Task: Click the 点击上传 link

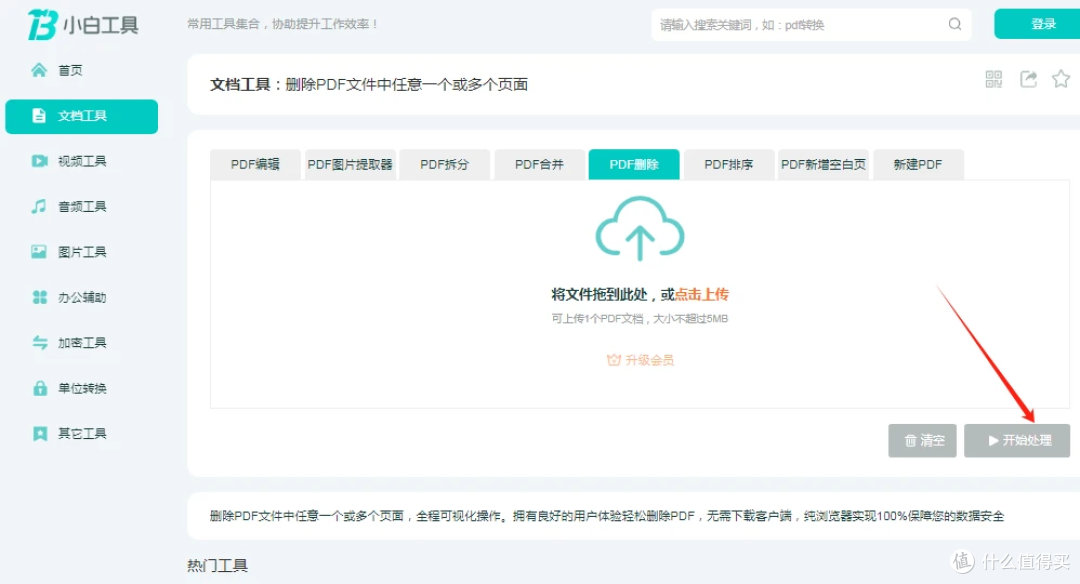Action: click(701, 295)
